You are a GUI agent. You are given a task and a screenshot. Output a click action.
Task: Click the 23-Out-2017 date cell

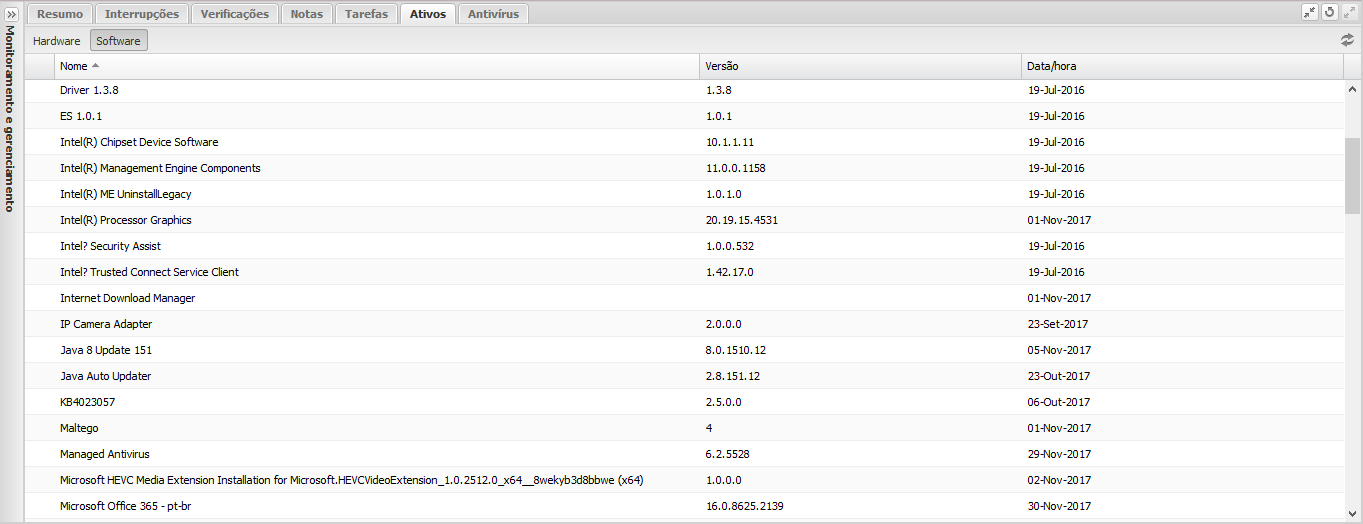[1059, 376]
